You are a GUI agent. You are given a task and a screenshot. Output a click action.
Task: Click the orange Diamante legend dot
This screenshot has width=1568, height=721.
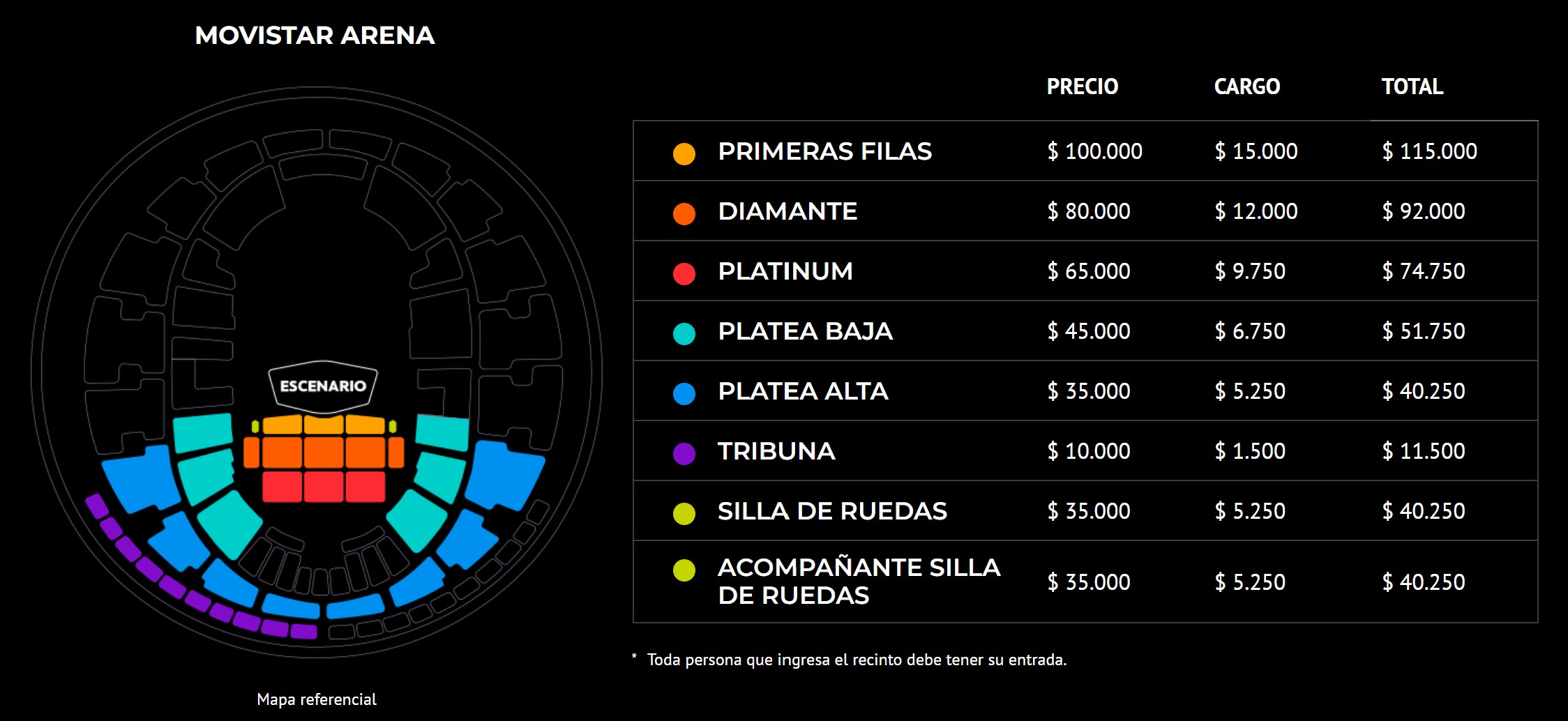684,213
